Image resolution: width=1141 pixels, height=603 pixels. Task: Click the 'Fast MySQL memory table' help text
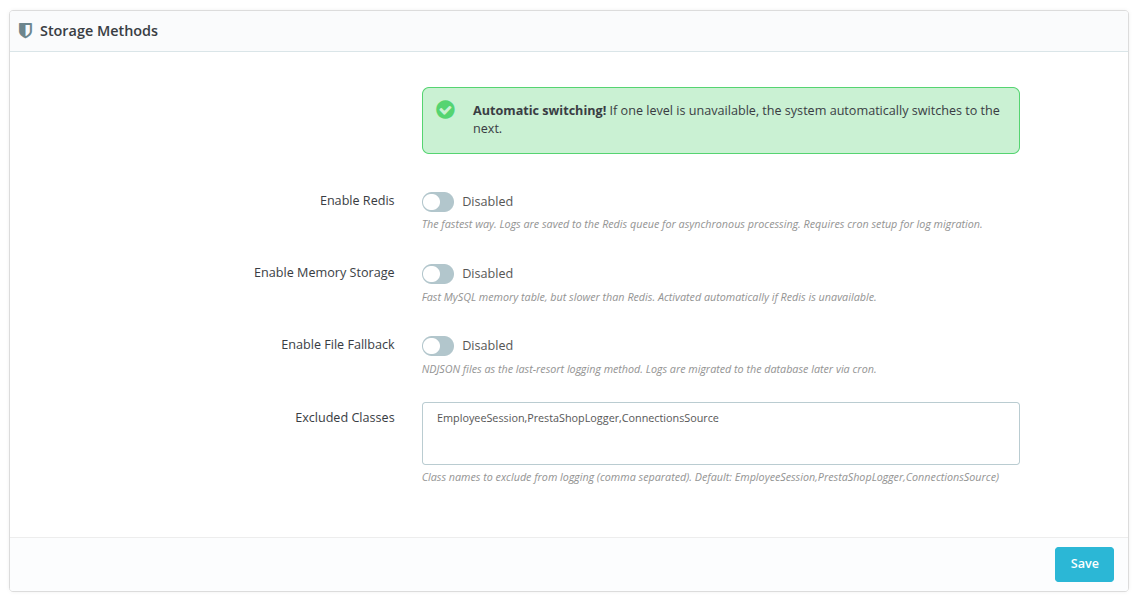tap(649, 297)
